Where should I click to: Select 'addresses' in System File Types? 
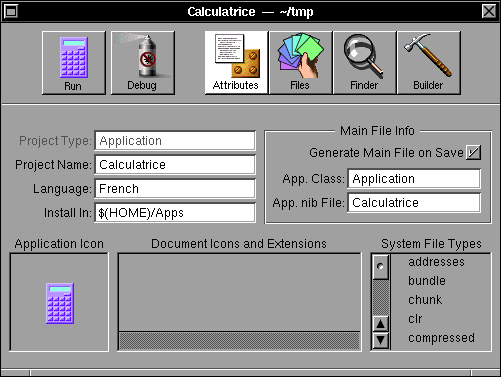point(436,262)
